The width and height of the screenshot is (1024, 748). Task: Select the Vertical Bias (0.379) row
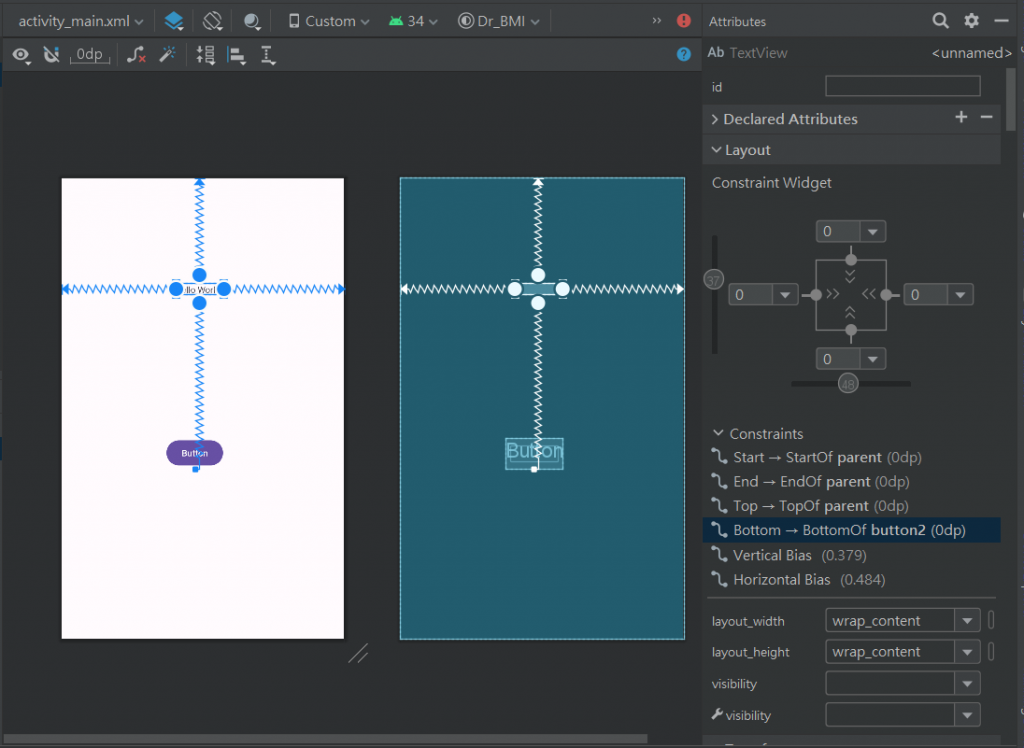[852, 555]
